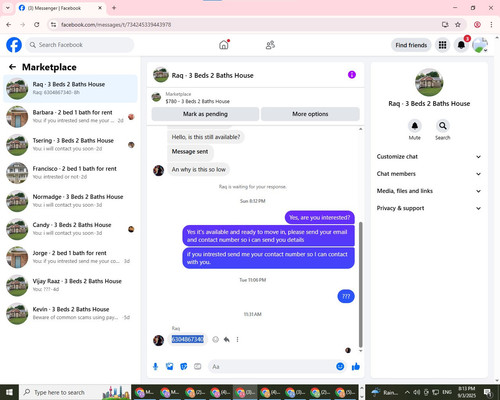Search in conversation magnifier icon
Image resolution: width=500 pixels, height=400 pixels.
443,126
